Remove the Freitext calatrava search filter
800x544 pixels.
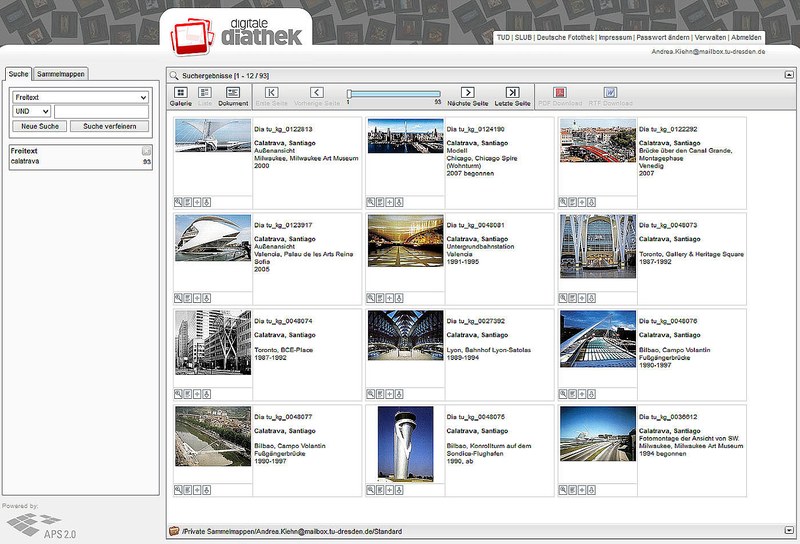pyautogui.click(x=147, y=151)
